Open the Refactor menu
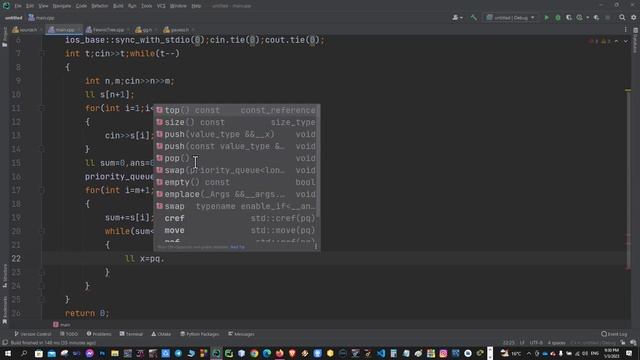Viewport: 640px width, 360px height. click(100, 6)
